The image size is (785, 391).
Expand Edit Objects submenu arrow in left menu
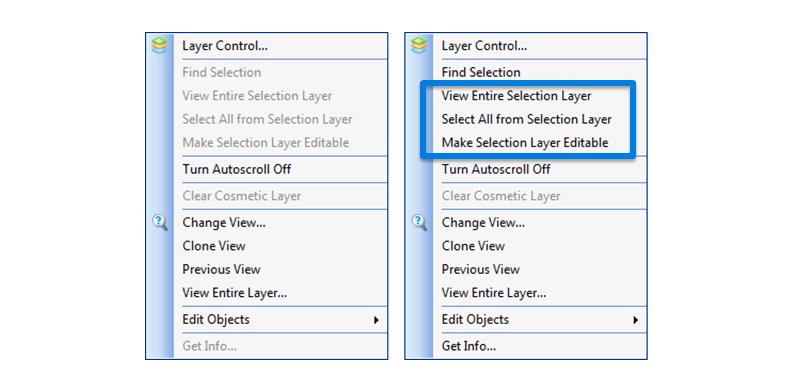pos(376,320)
